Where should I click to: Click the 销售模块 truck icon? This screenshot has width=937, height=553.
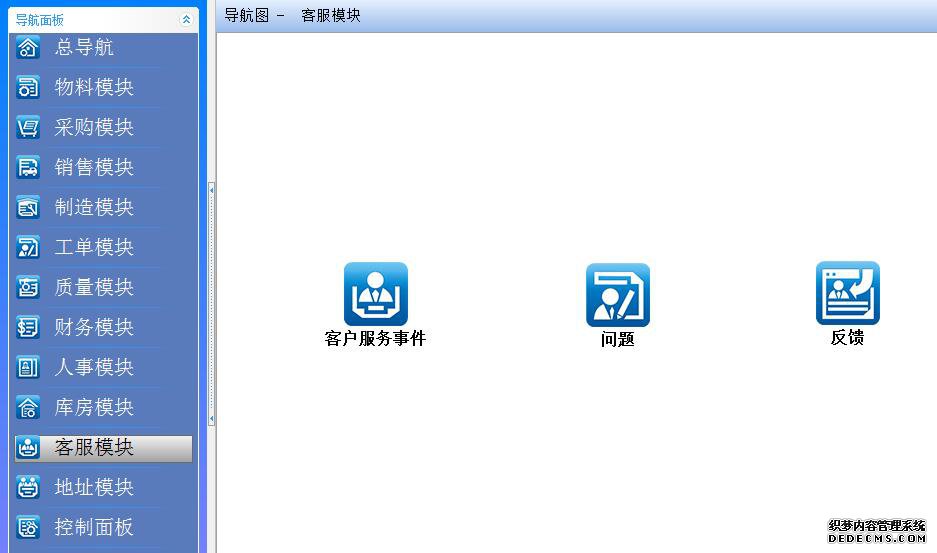27,167
